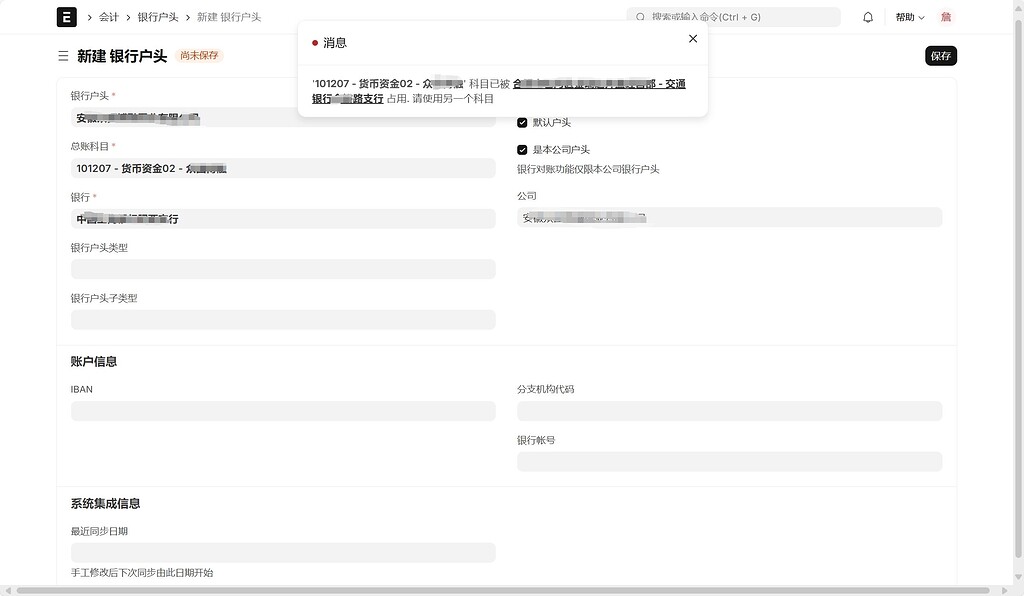Open the 银行户头类型 dropdown field
This screenshot has width=1024, height=596.
click(x=283, y=269)
